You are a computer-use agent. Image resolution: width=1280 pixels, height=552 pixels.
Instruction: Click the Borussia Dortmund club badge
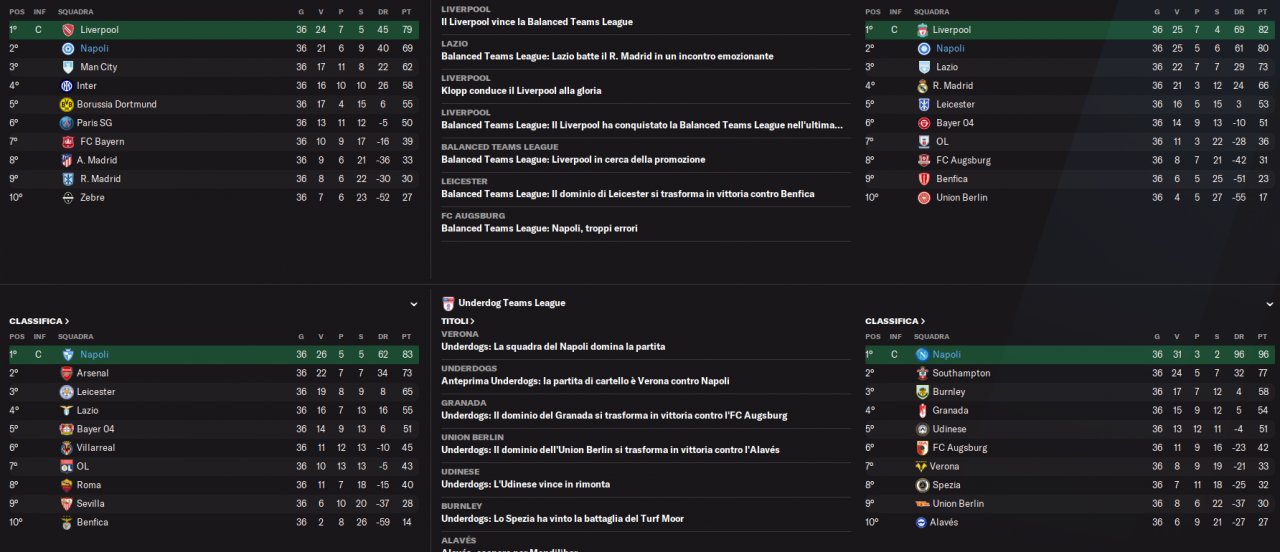[x=67, y=104]
